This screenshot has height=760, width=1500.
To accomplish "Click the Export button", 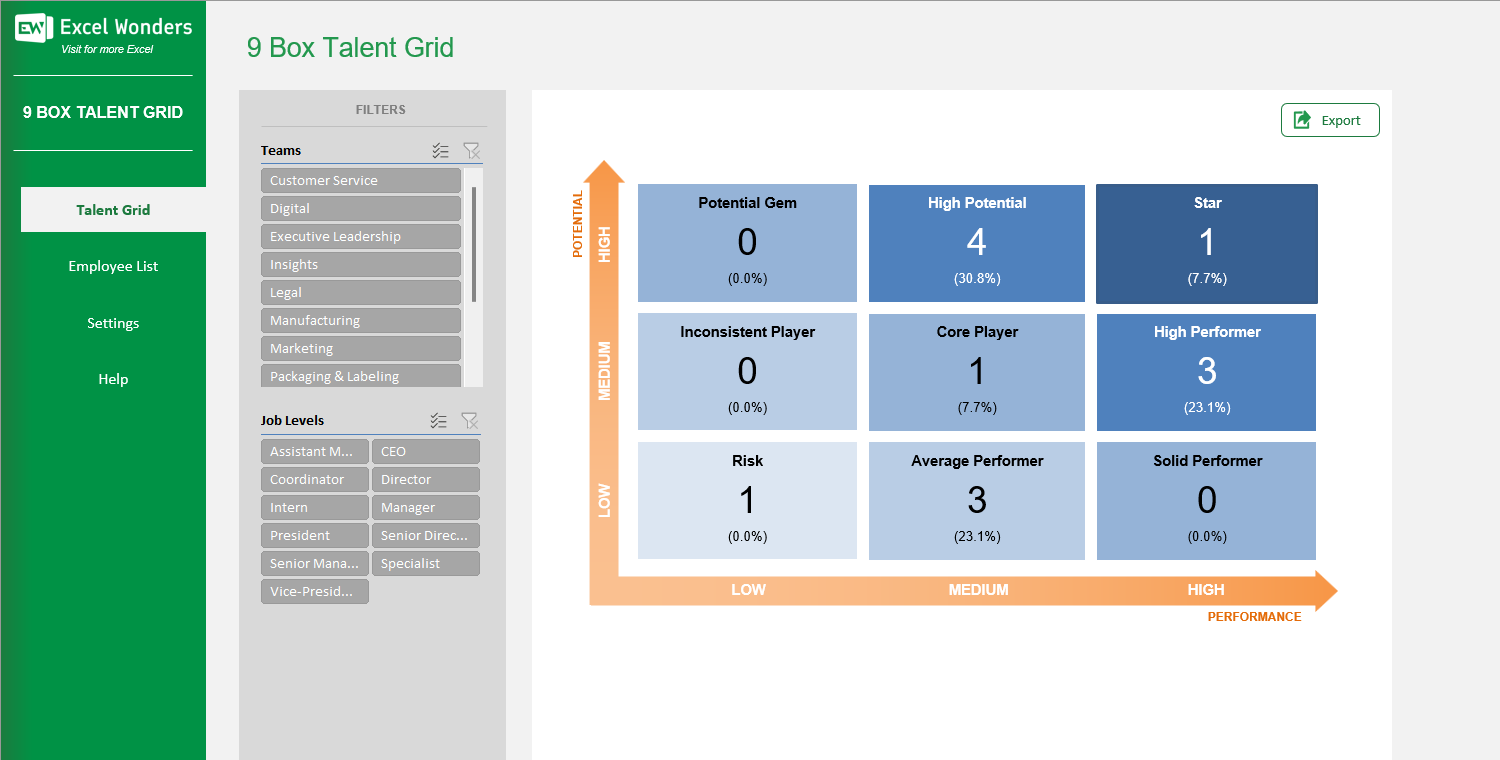I will [1330, 119].
